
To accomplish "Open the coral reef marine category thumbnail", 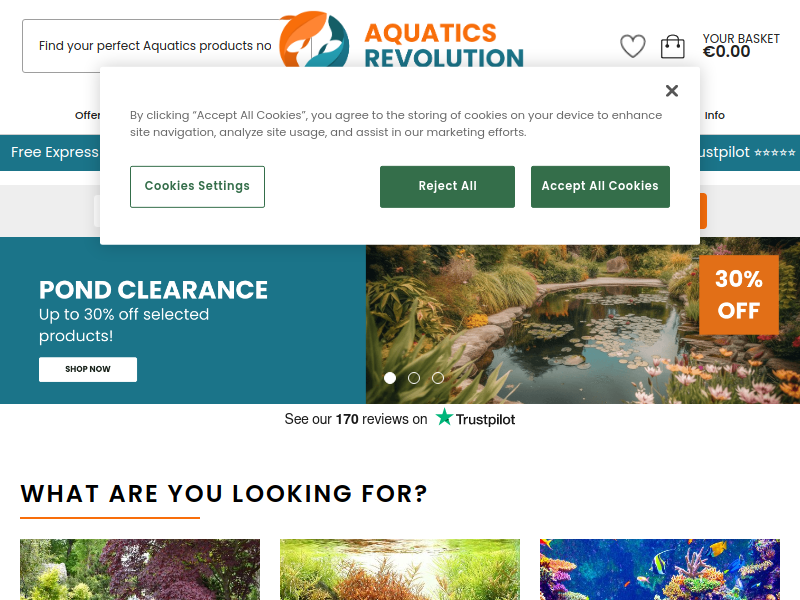I will click(x=660, y=569).
